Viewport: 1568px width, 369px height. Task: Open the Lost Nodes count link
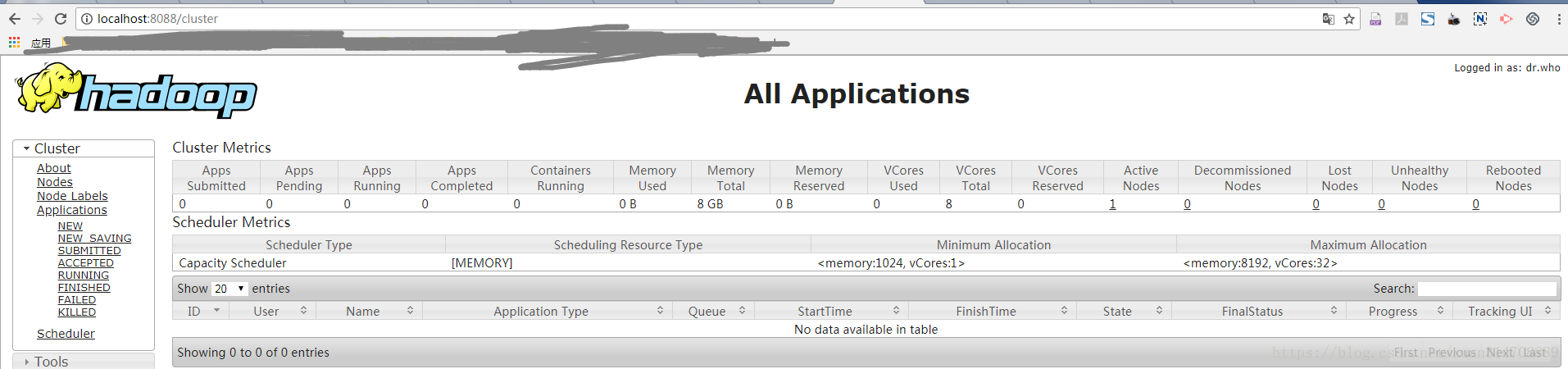point(1316,204)
